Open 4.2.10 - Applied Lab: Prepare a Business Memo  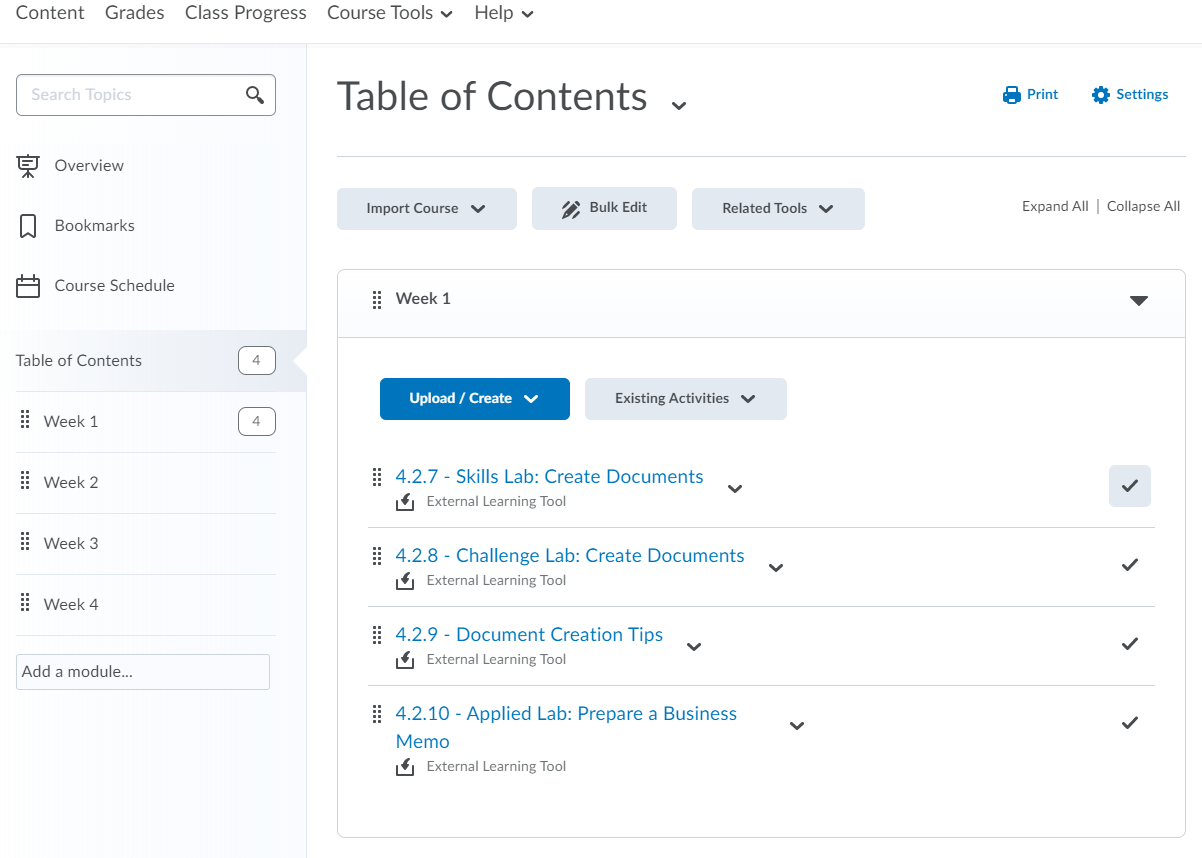[x=566, y=728]
